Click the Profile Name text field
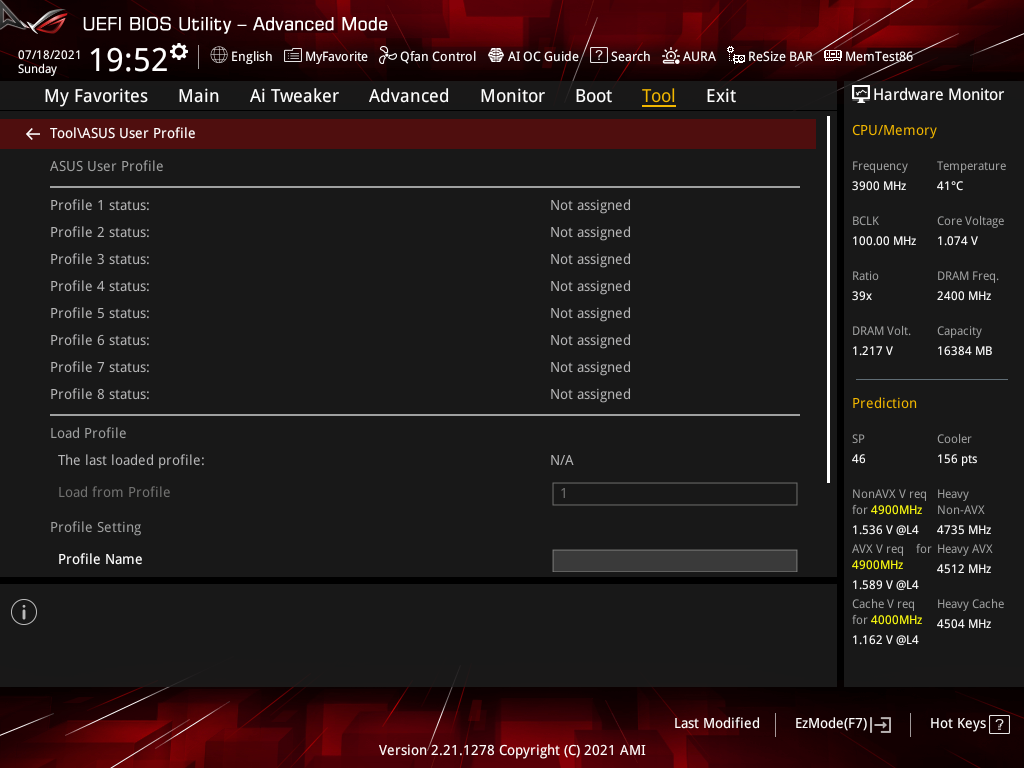 pos(674,560)
